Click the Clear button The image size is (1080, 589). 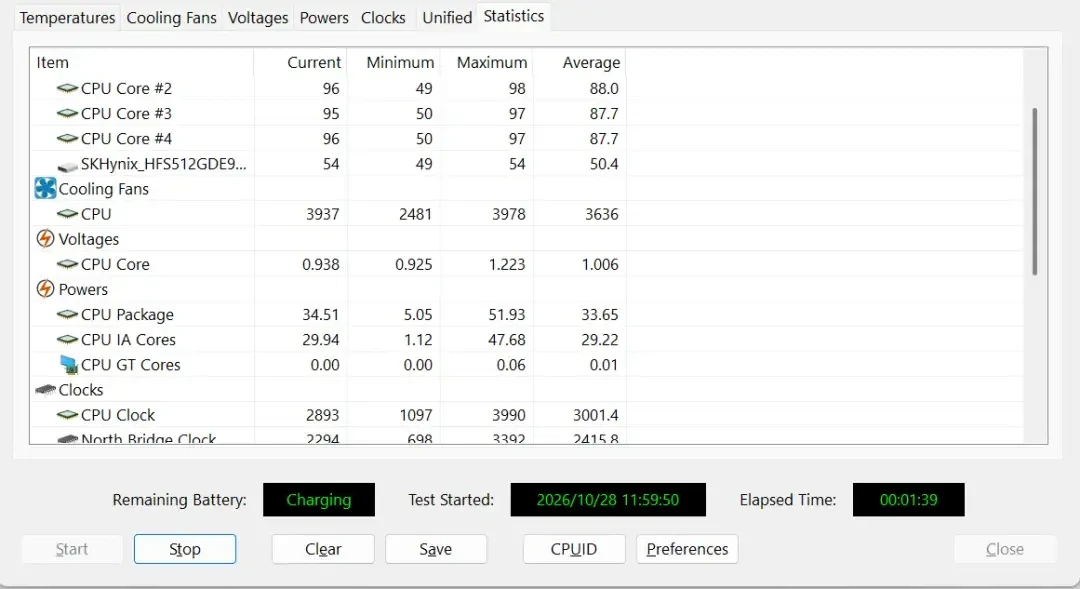point(323,549)
